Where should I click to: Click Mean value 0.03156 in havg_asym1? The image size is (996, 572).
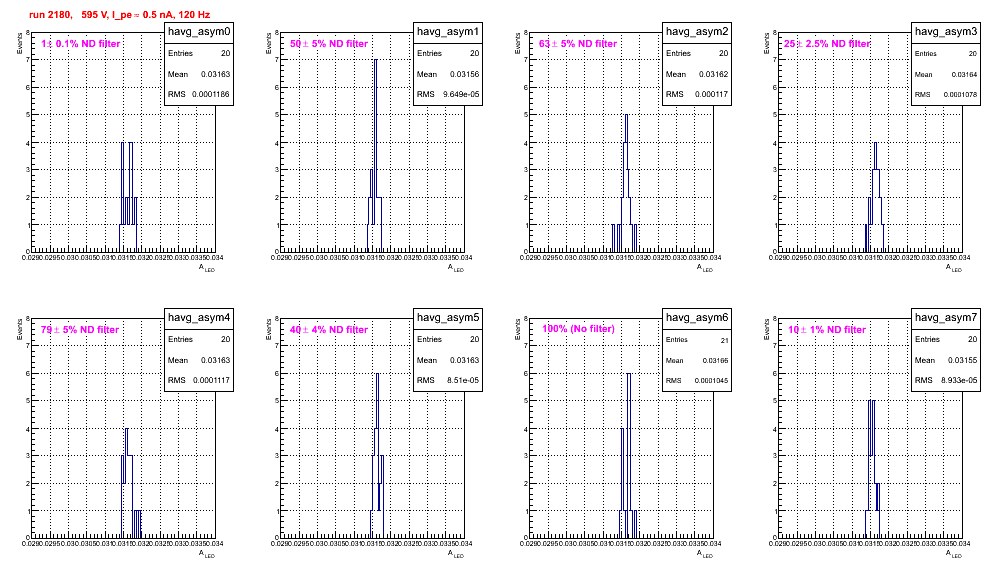pos(464,74)
